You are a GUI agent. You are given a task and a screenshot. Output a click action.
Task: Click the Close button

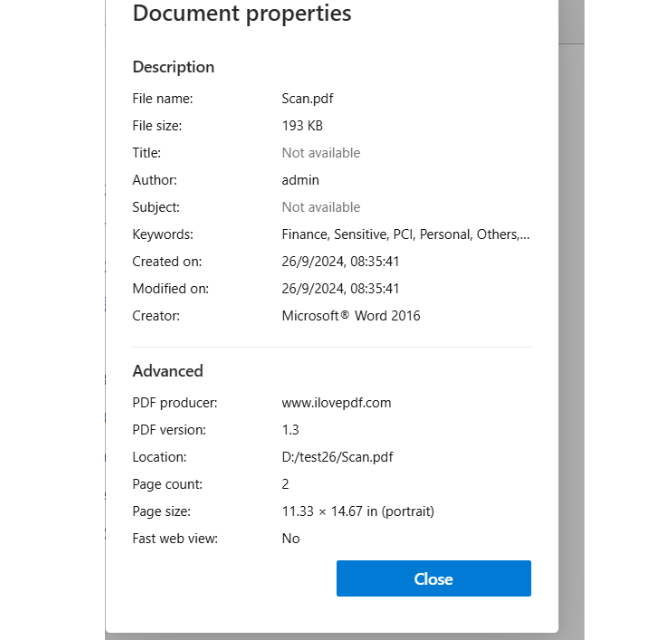click(433, 579)
